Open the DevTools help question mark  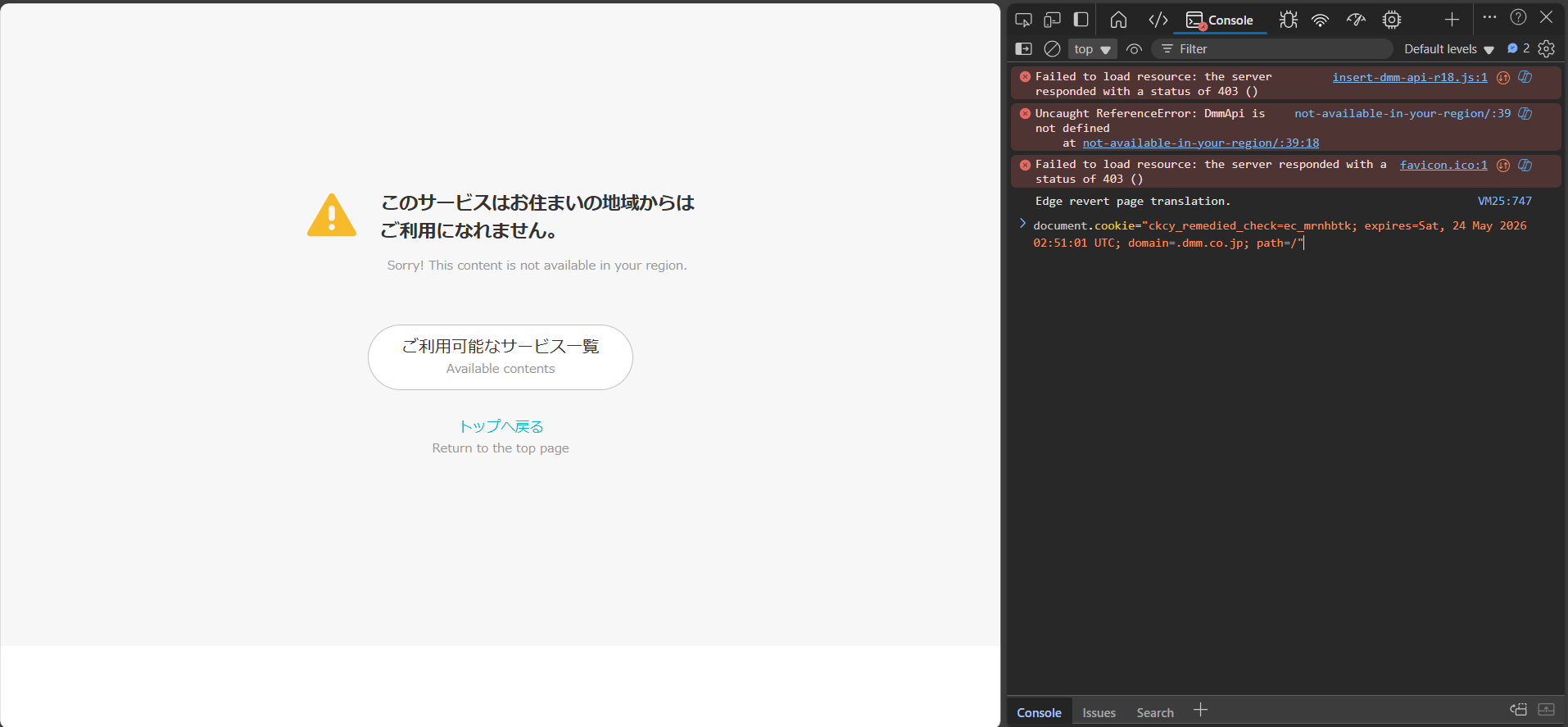(x=1518, y=17)
